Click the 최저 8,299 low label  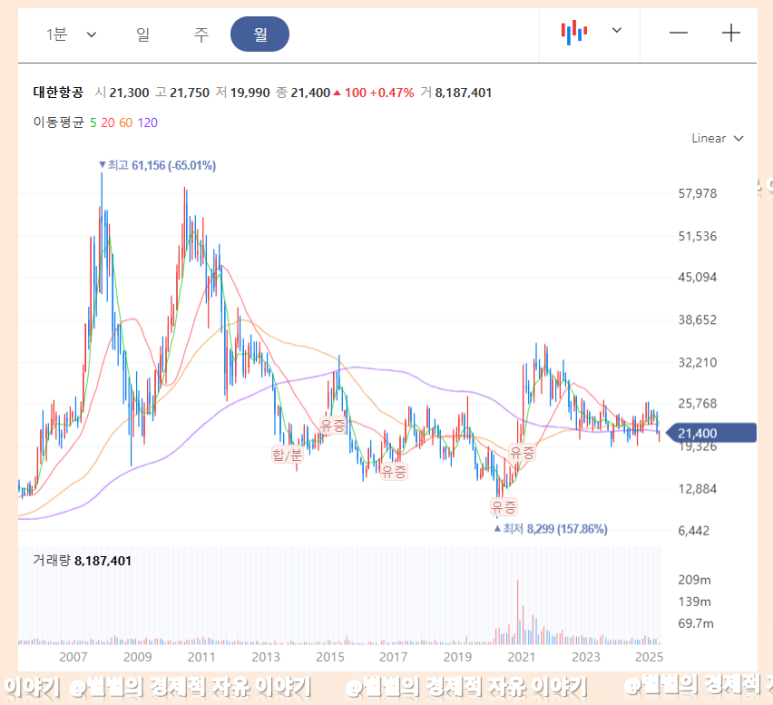(x=551, y=529)
